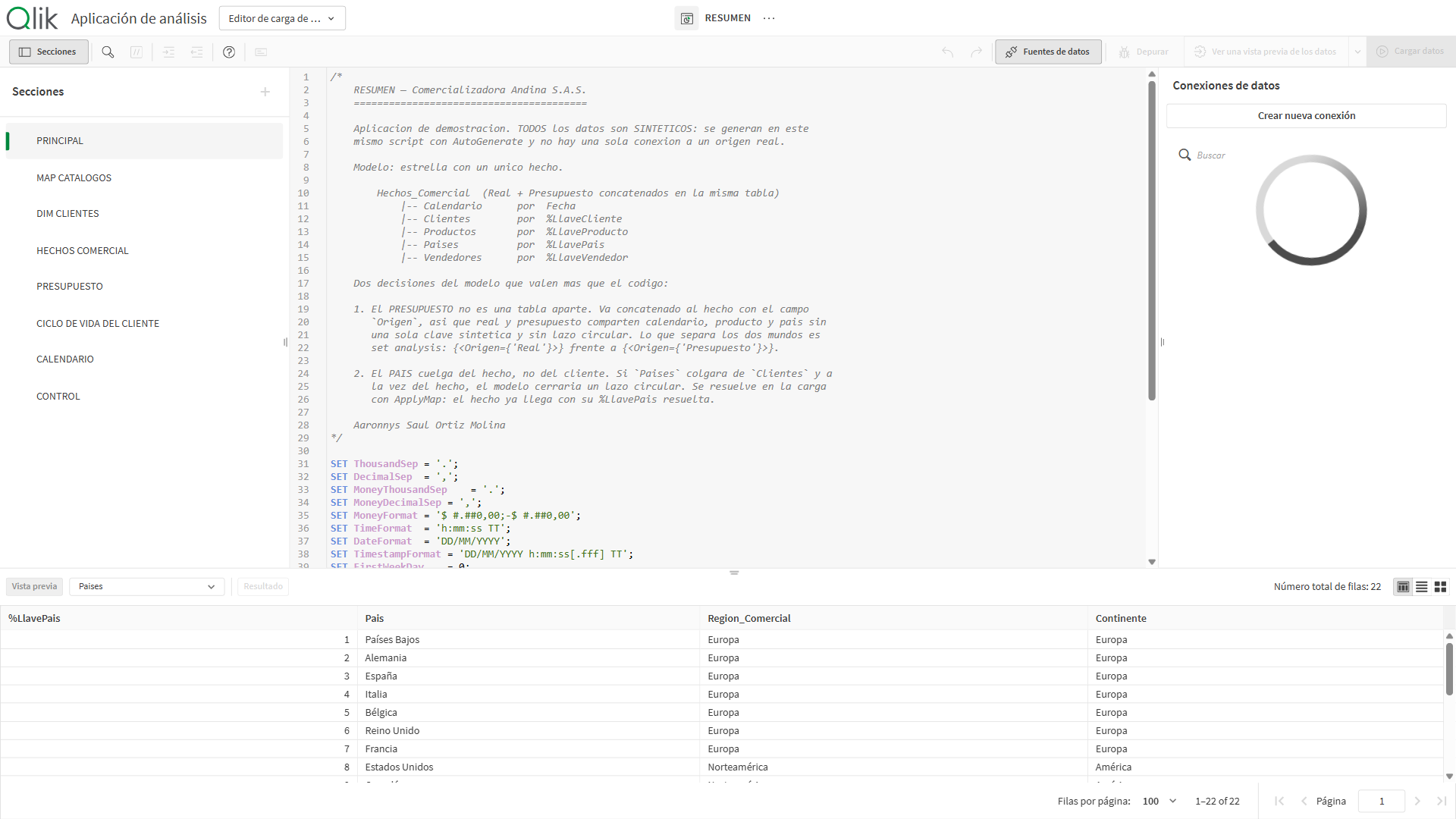The image size is (1456, 819).
Task: Open the CONTROL section
Action: [144, 396]
